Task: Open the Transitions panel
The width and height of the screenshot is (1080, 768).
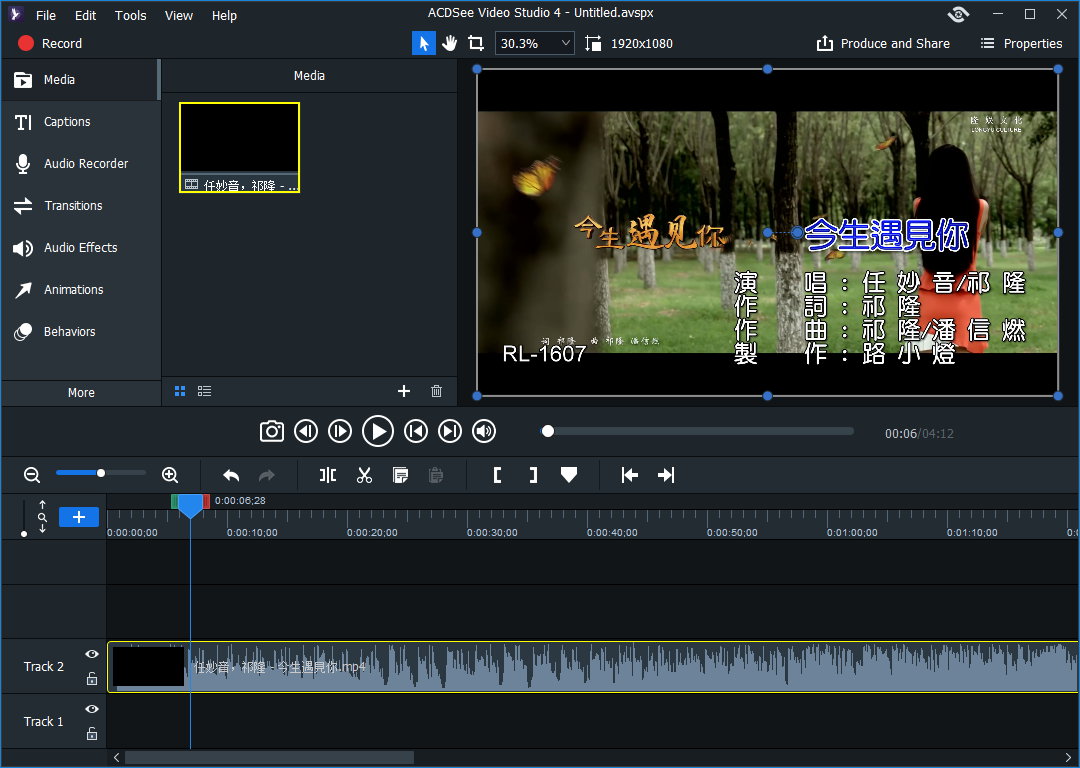Action: (x=80, y=206)
